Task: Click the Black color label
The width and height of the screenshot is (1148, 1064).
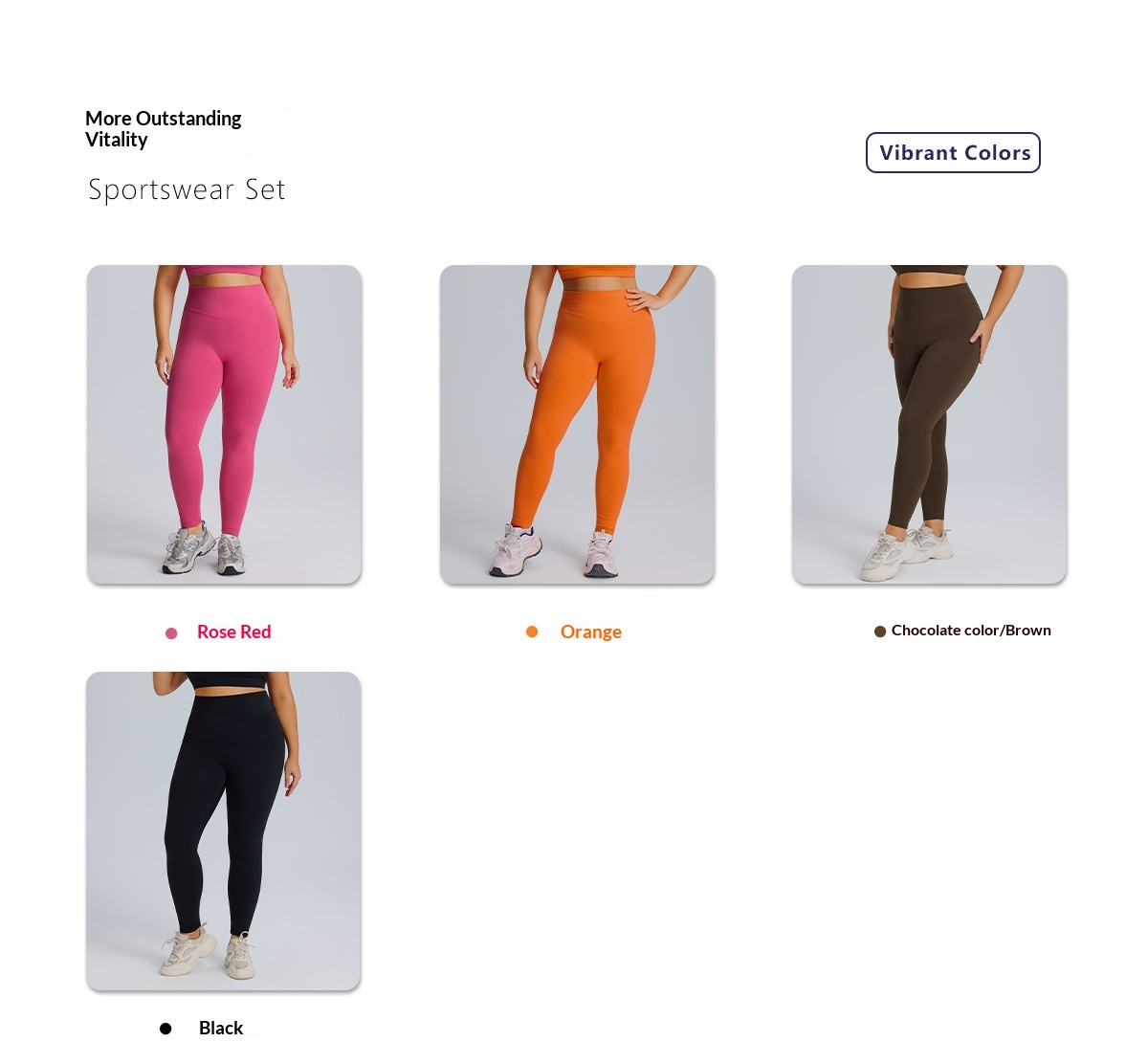Action: coord(221,1029)
